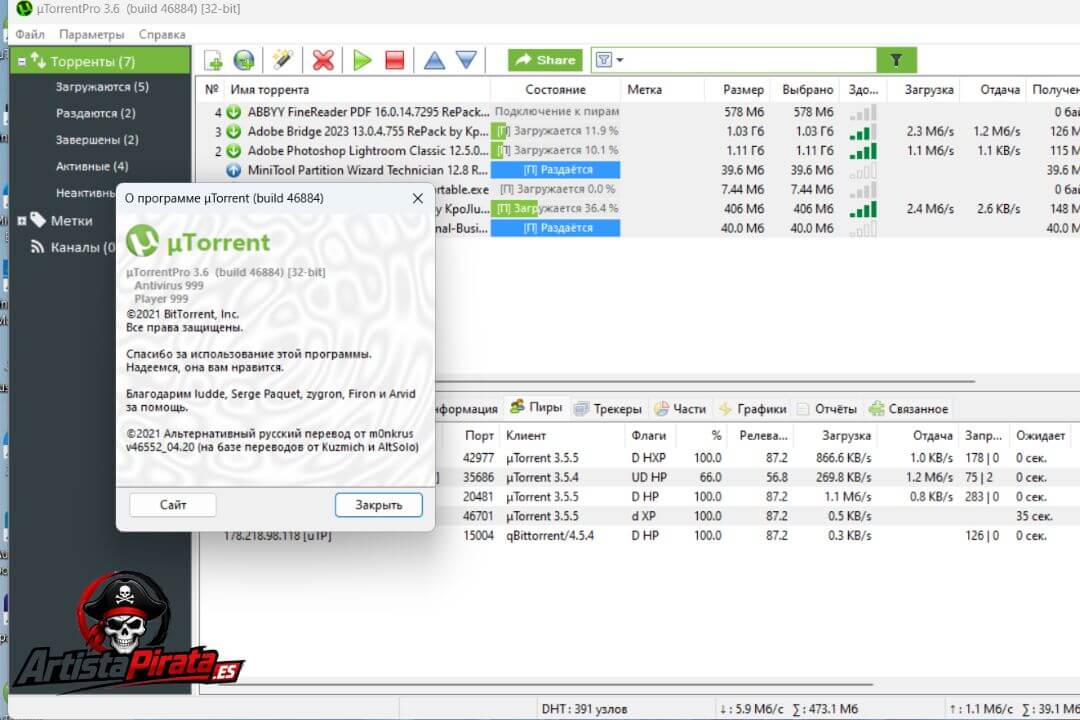Click the Метки tag icon
Viewport: 1080px width, 720px height.
point(39,220)
